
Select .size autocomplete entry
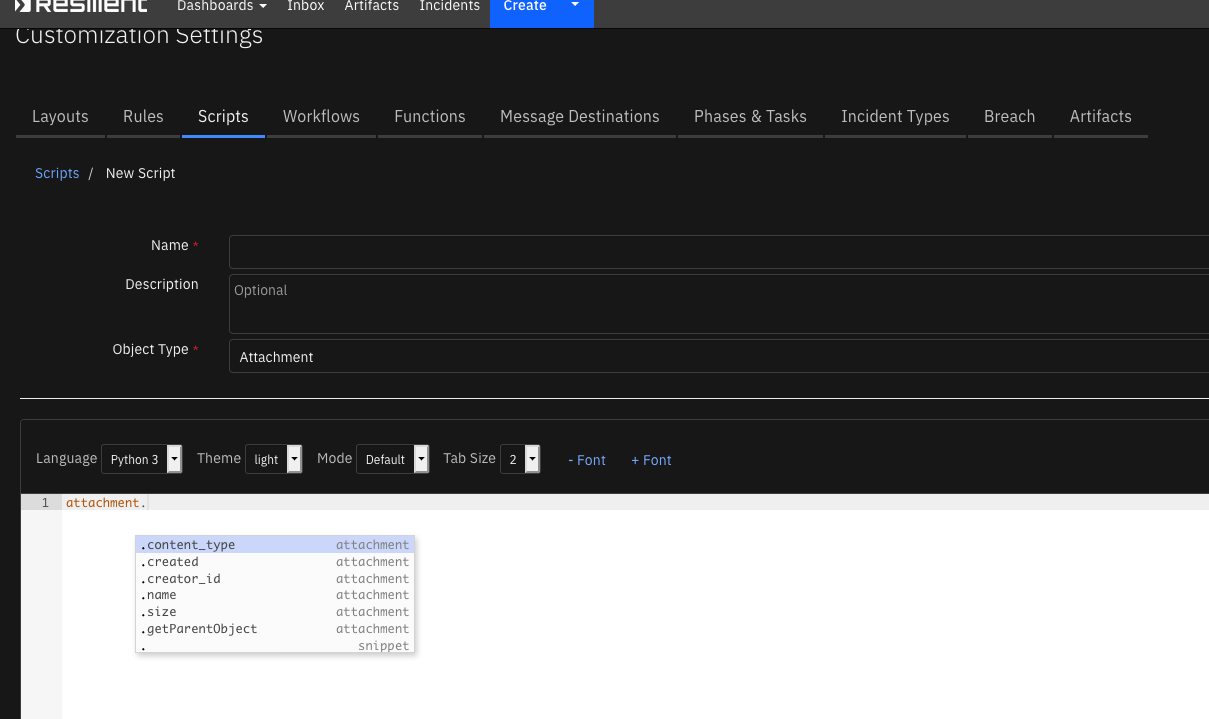pyautogui.click(x=275, y=612)
